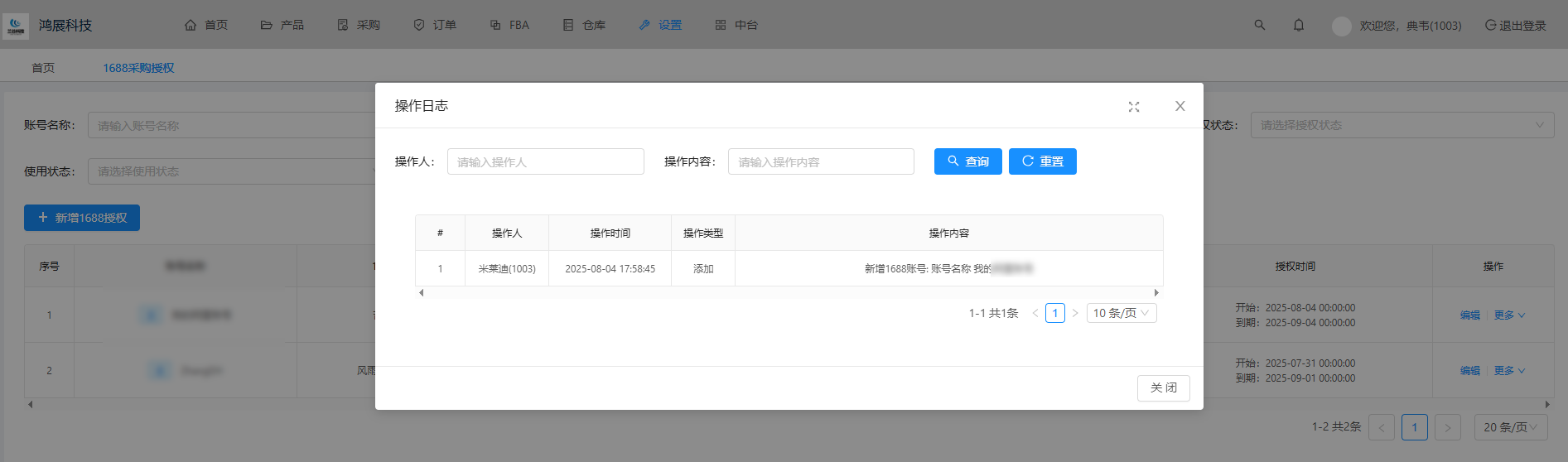Click the right scroll arrow of dialog table
The image size is (1568, 462).
coord(1156,292)
